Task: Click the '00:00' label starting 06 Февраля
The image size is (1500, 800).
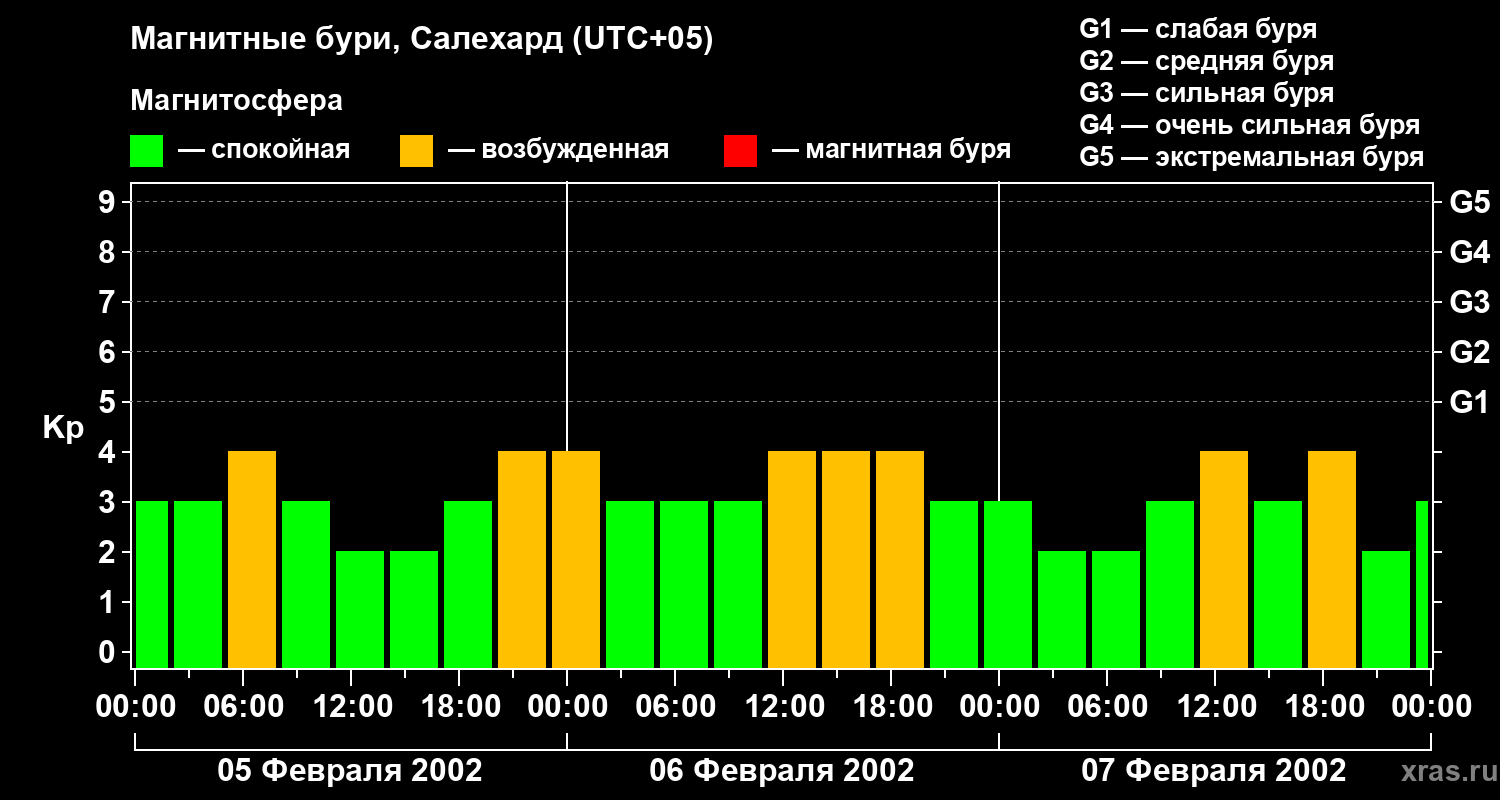Action: click(567, 707)
